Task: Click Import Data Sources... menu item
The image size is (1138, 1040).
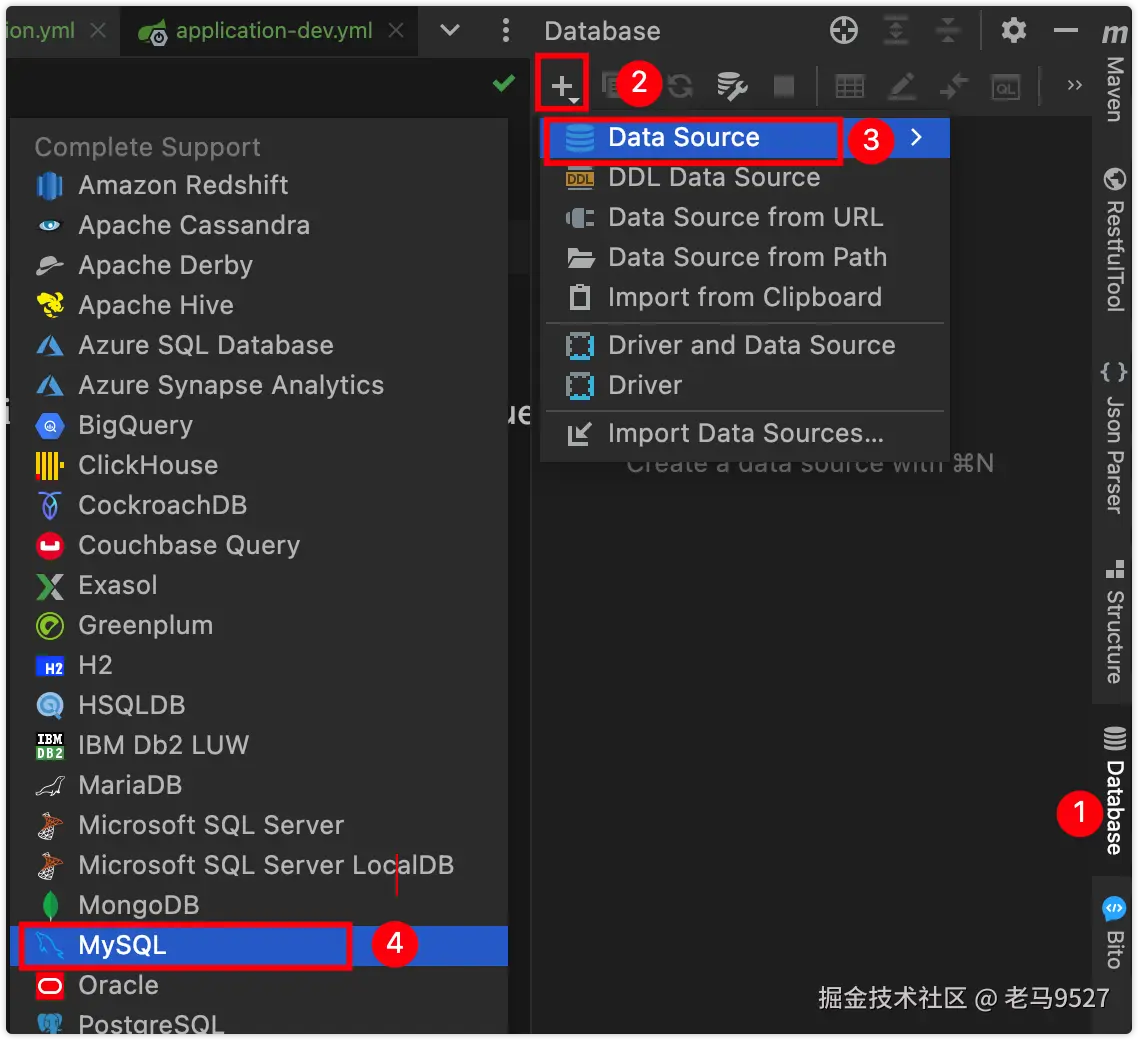Action: (x=745, y=433)
